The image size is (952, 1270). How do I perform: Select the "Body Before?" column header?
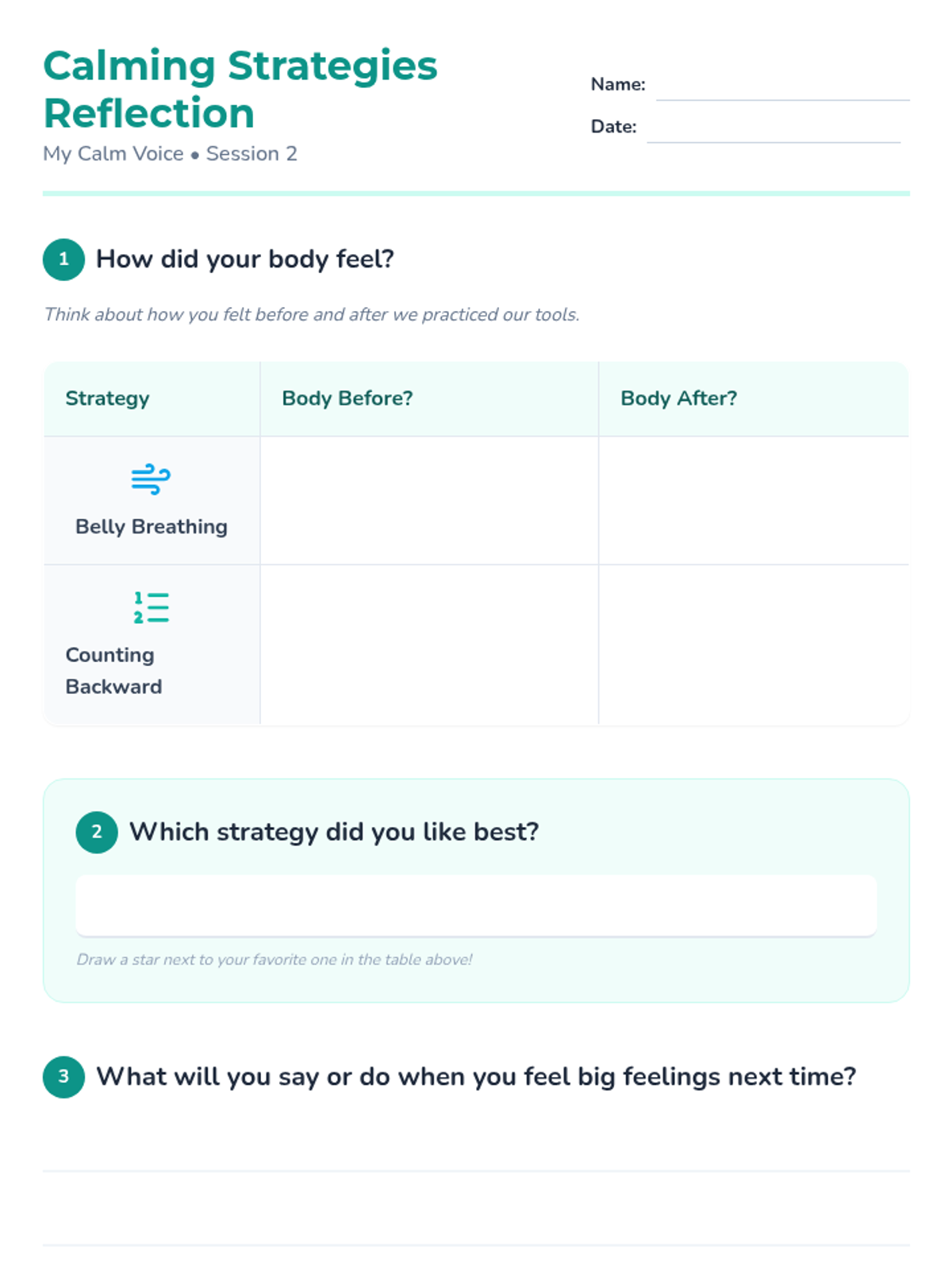pos(347,398)
